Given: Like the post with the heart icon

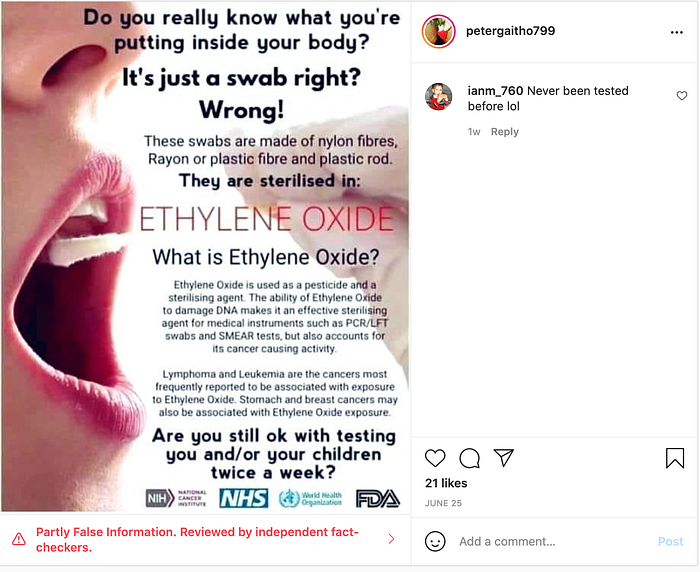Looking at the screenshot, I should (435, 458).
